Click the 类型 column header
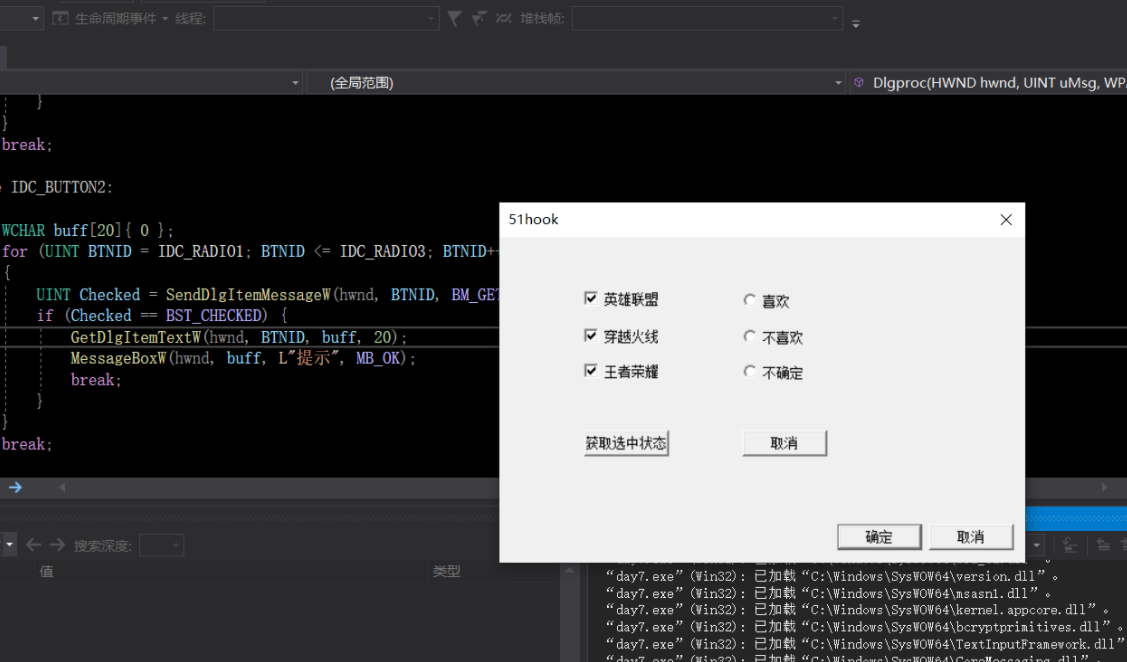Screen dimensions: 1127x662 tap(446, 571)
